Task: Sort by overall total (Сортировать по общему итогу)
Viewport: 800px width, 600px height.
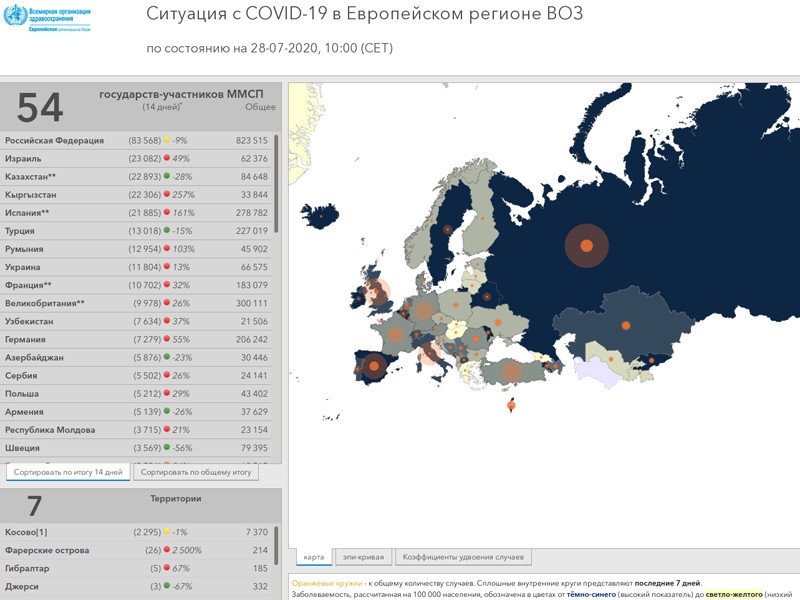Action: [x=195, y=472]
